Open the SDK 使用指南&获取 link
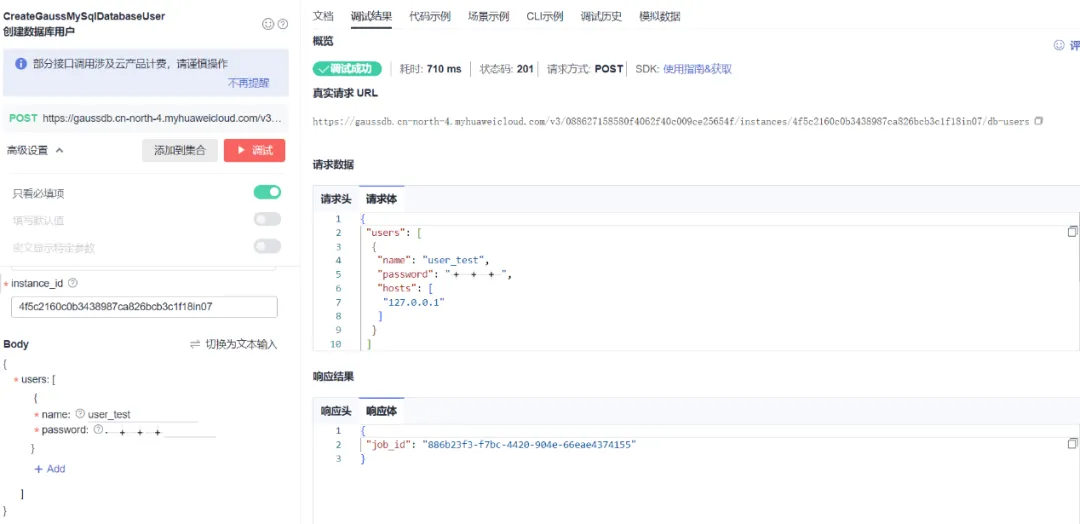 click(x=697, y=69)
